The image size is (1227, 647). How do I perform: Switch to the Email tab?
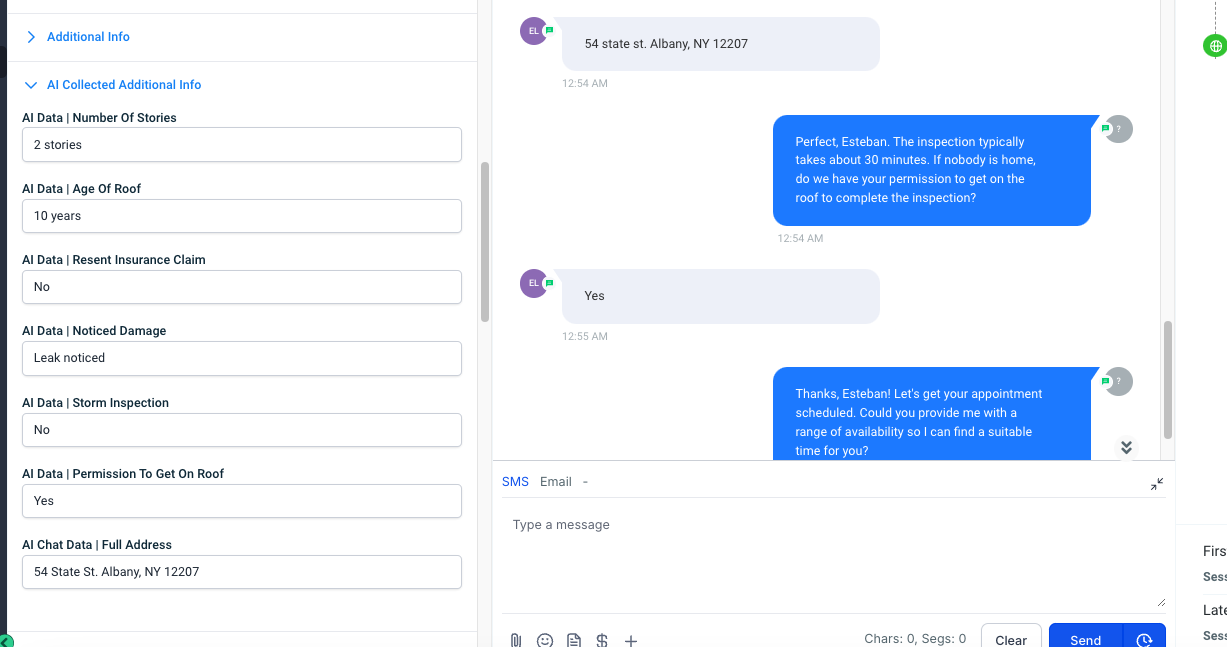click(555, 482)
